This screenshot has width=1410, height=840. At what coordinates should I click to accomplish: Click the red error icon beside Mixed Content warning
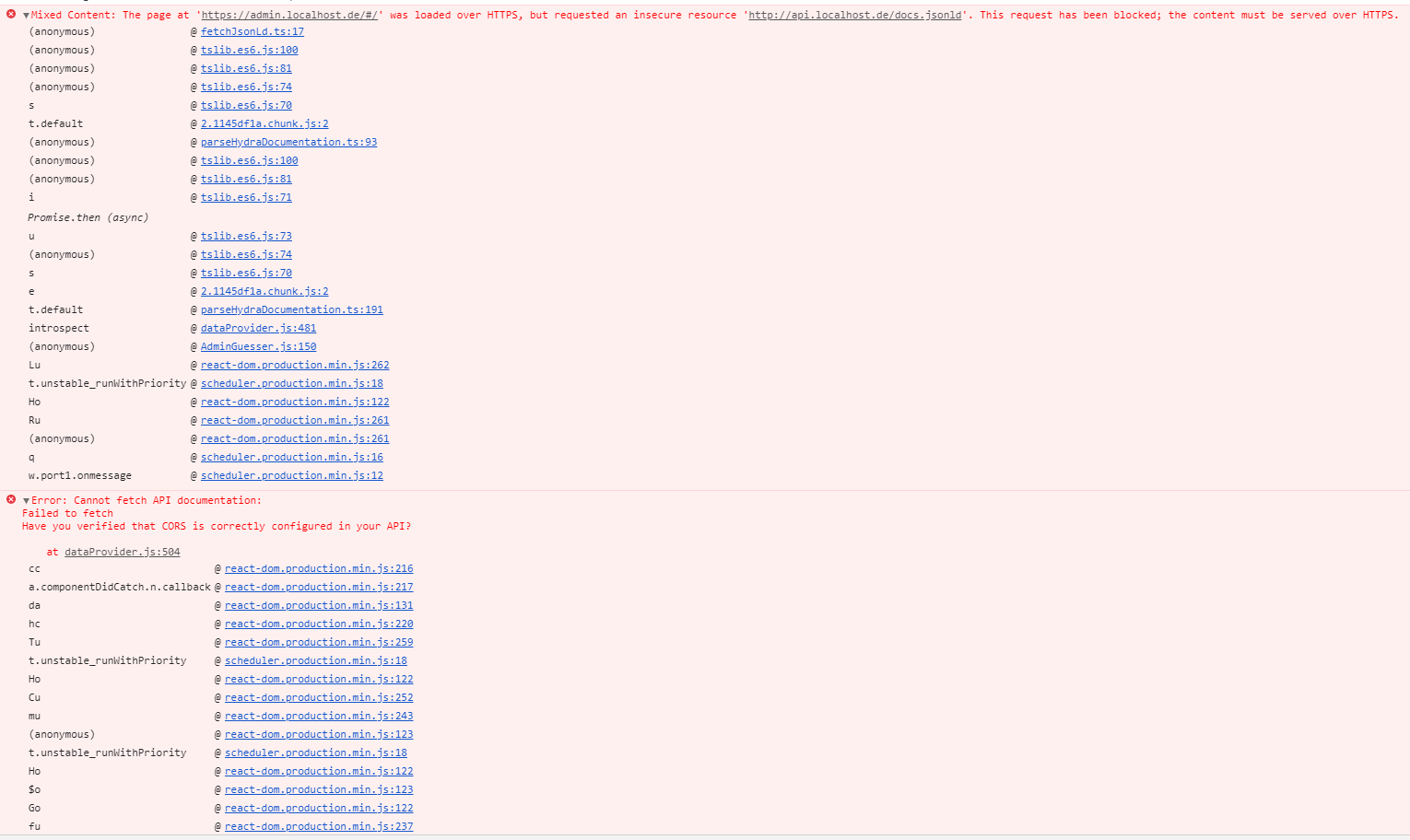pos(10,14)
